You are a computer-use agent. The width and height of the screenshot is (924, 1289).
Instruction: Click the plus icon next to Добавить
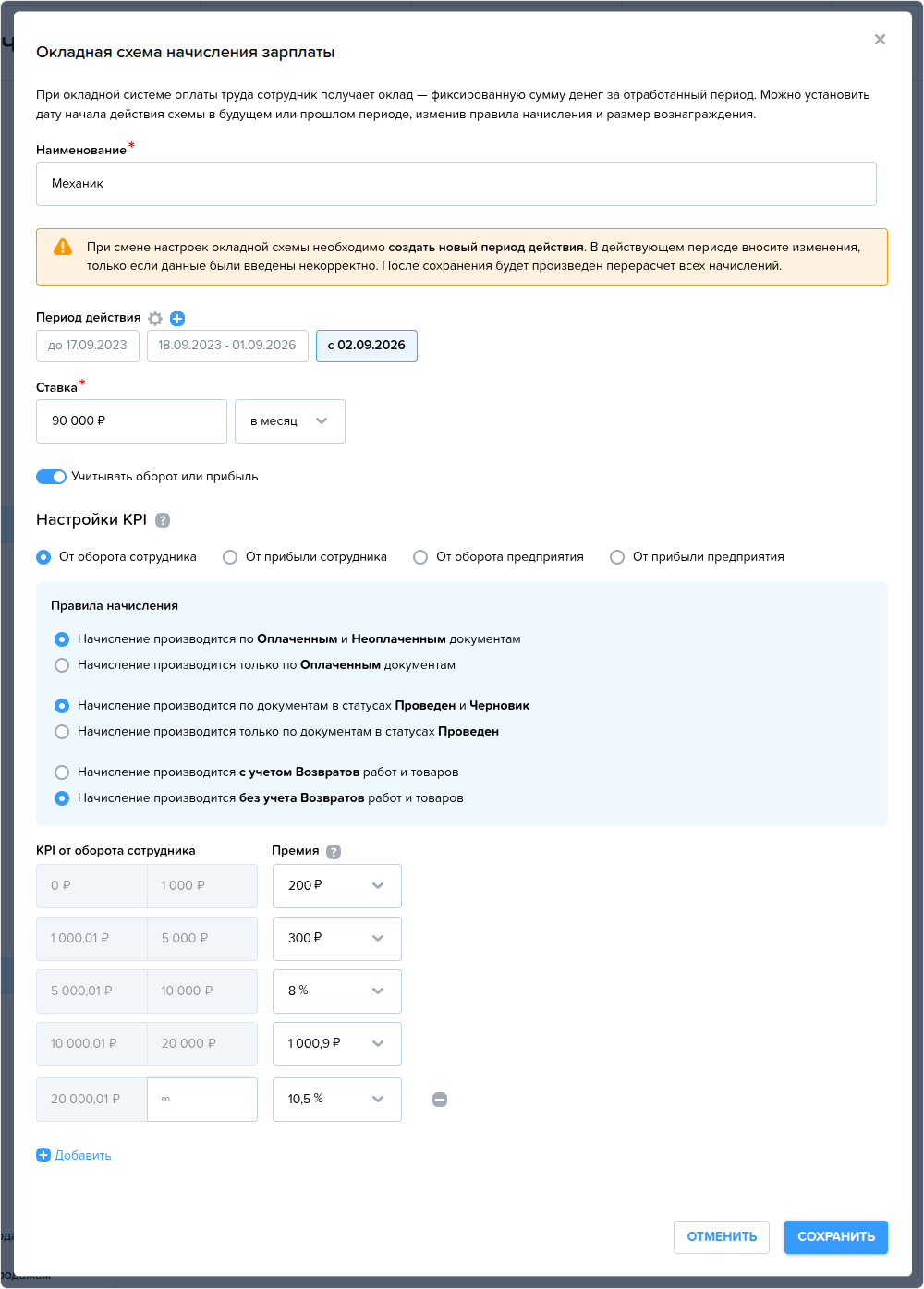[x=43, y=1155]
